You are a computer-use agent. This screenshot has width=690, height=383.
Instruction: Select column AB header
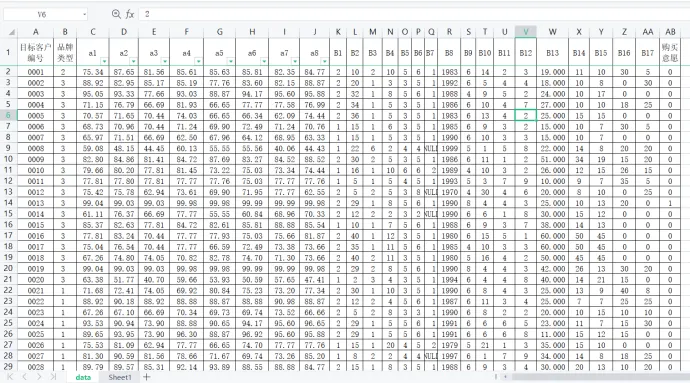(x=670, y=32)
